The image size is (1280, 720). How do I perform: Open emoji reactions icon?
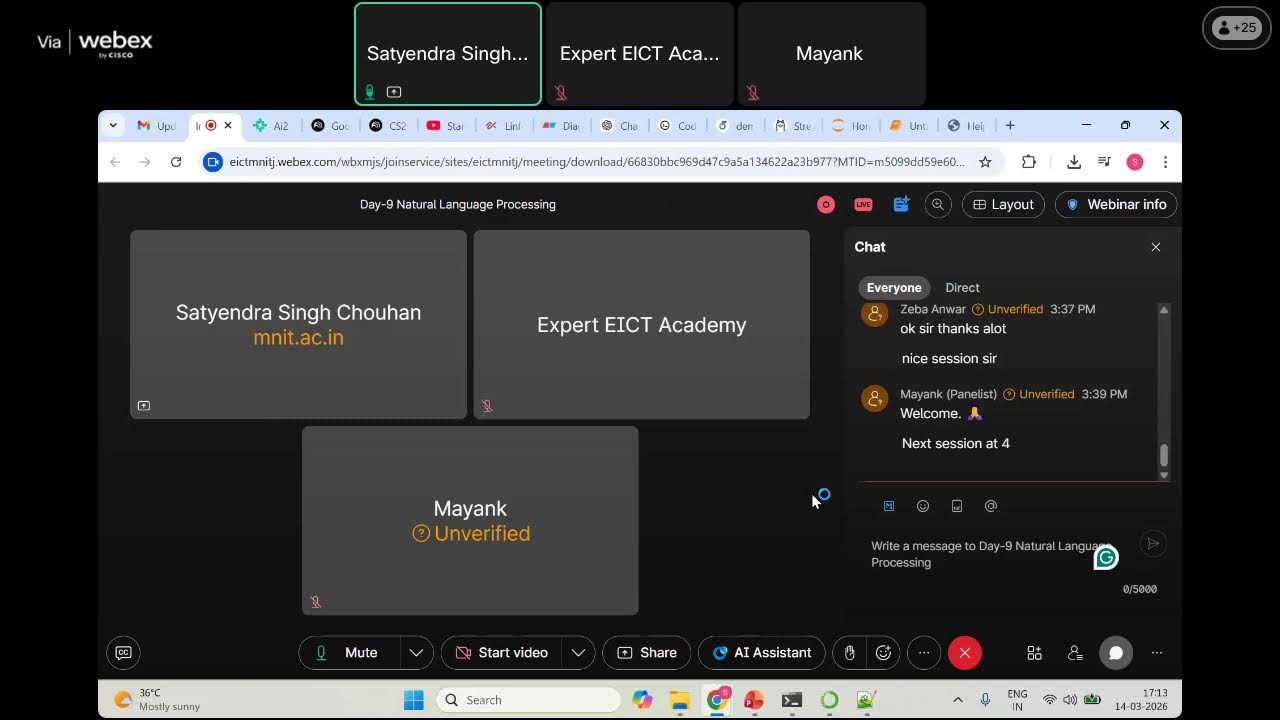point(883,653)
